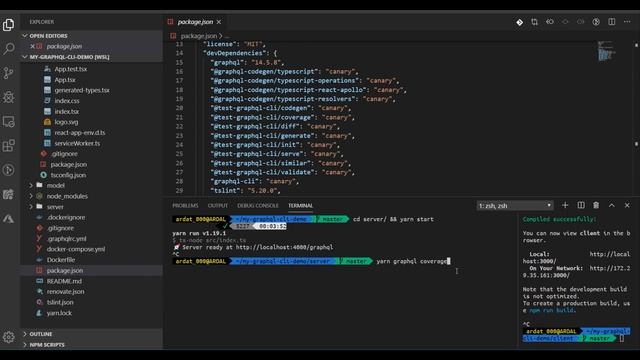Kill terminal with trash icon
The width and height of the screenshot is (640, 360).
point(596,205)
